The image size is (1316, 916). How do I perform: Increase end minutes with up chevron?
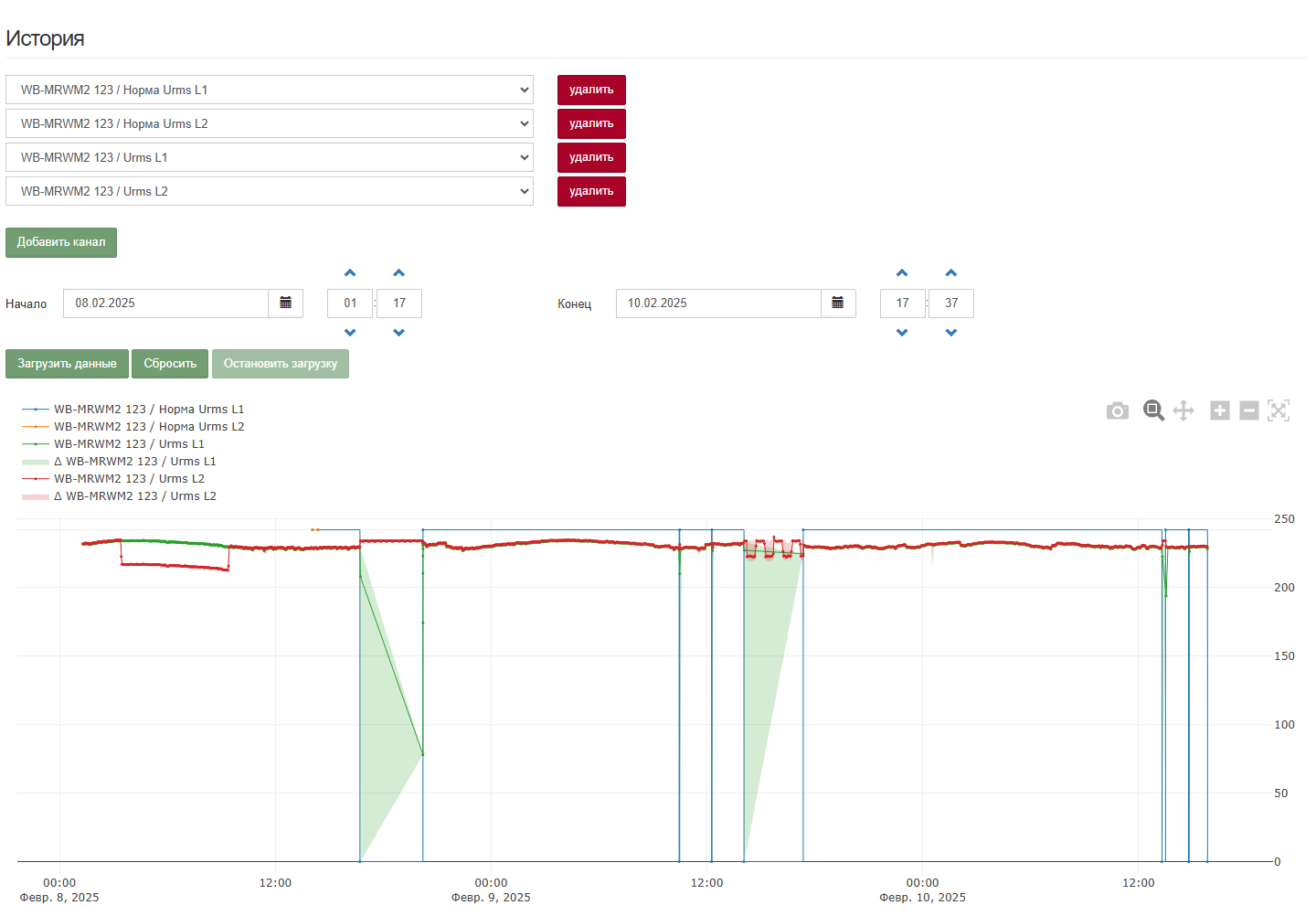click(951, 273)
